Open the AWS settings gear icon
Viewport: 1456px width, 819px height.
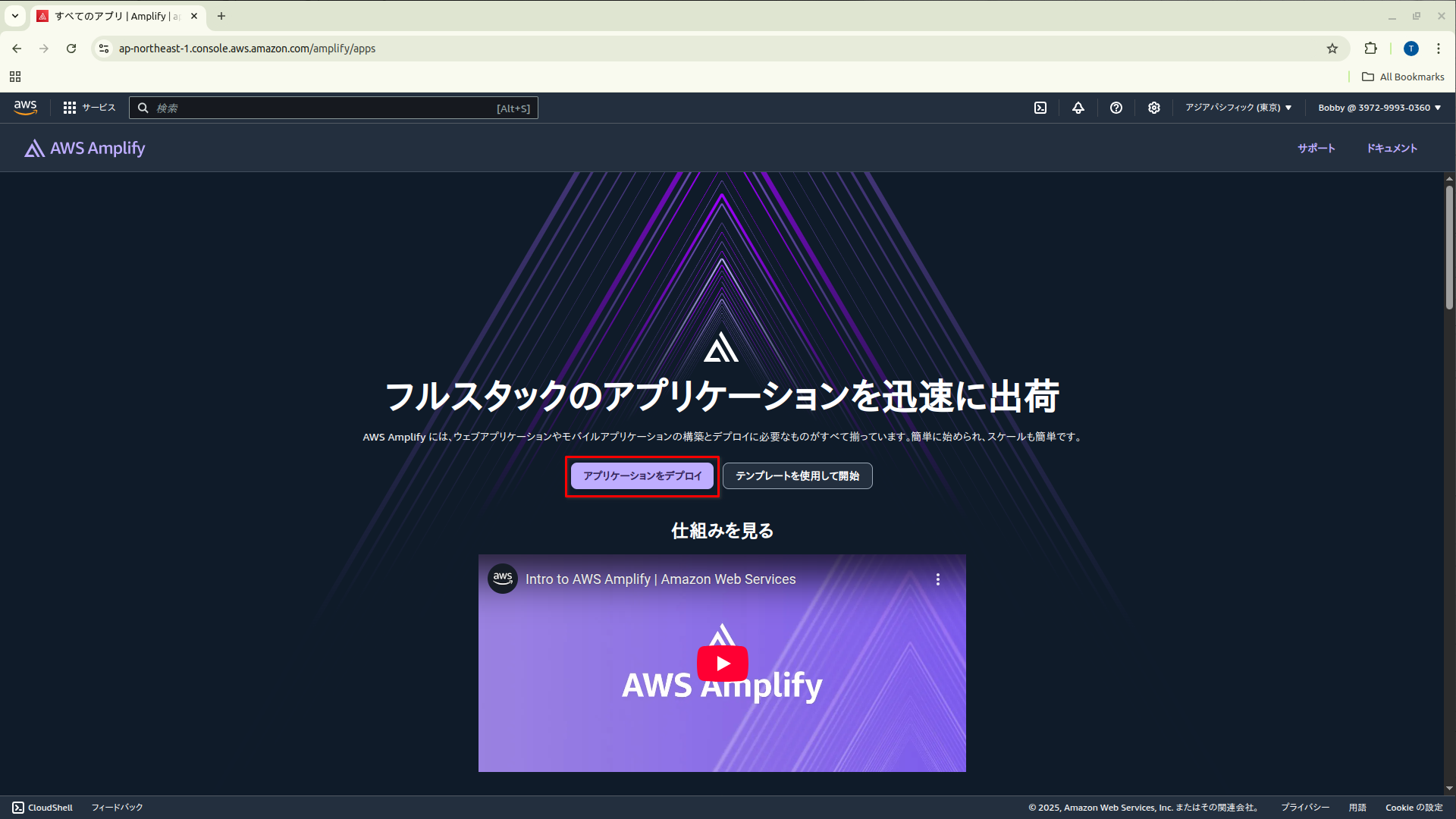(x=1153, y=108)
